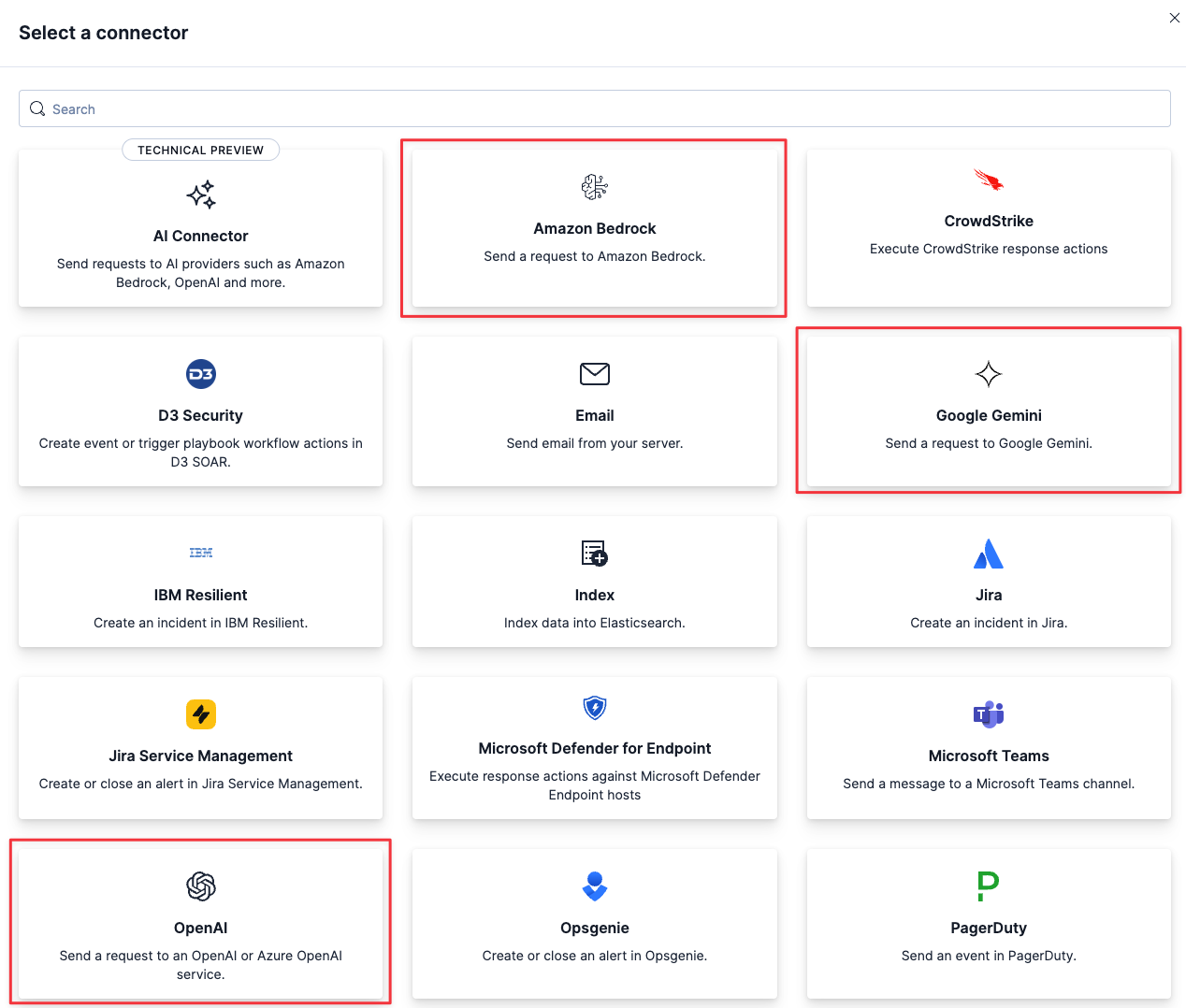
Task: Choose the Microsoft Teams connector title
Action: click(989, 756)
